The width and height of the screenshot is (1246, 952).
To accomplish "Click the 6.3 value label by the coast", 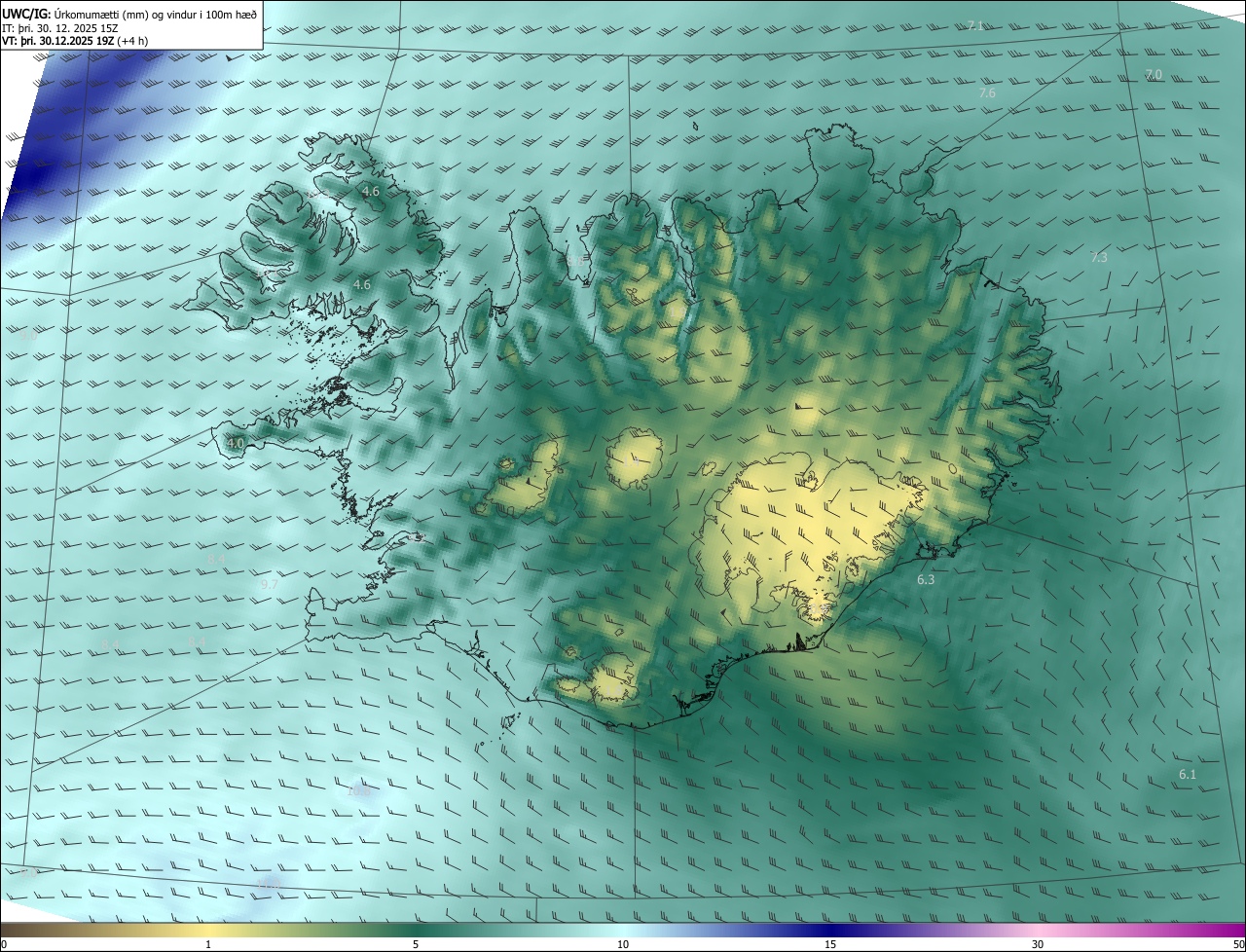I will pyautogui.click(x=926, y=580).
